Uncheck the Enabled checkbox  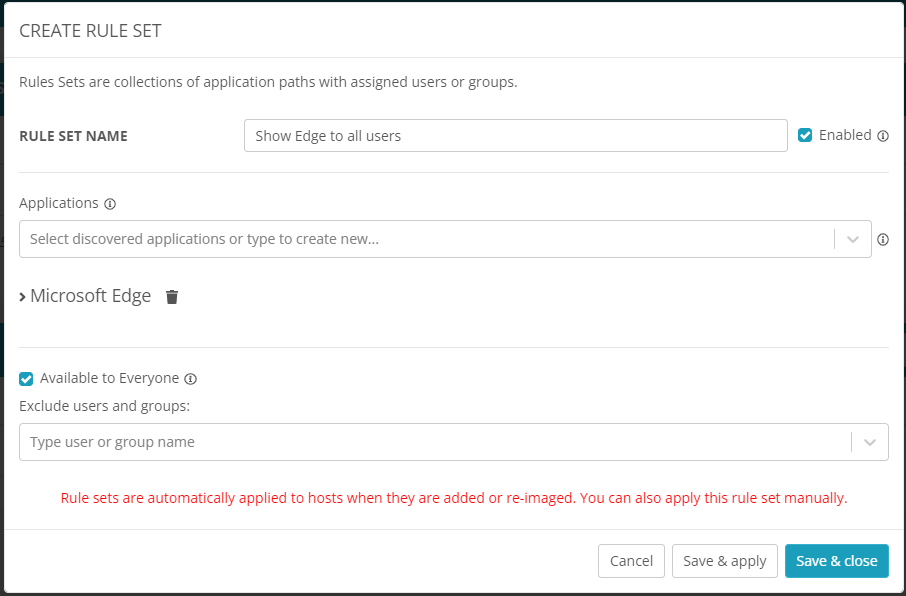pos(805,135)
